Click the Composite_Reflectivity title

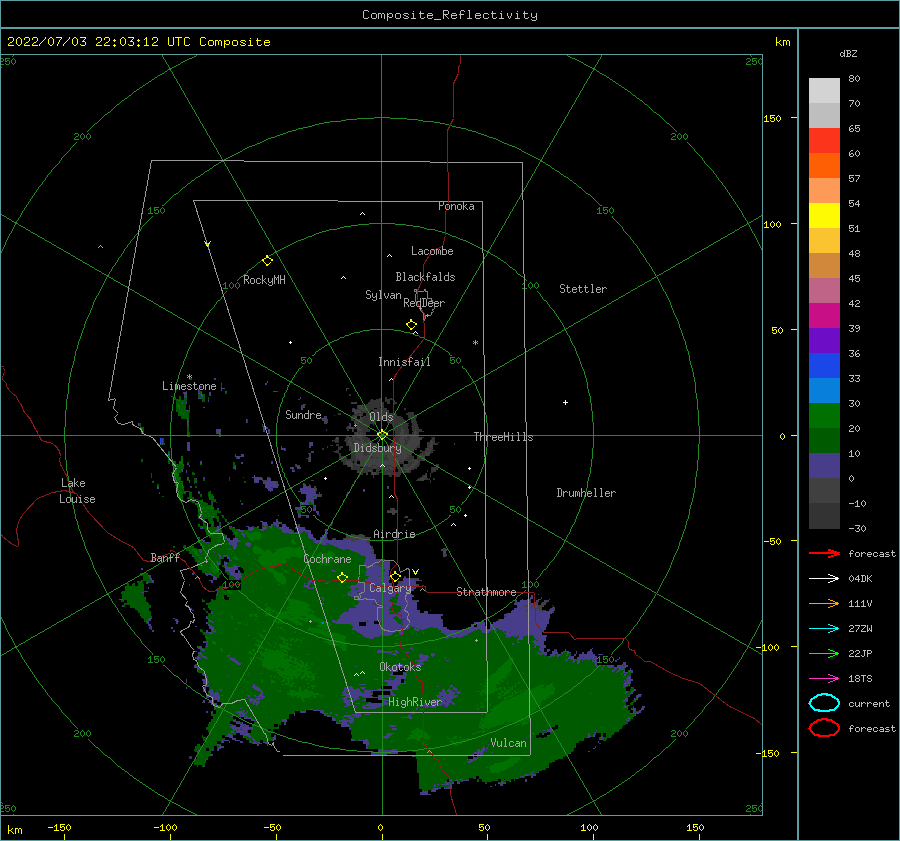(449, 15)
